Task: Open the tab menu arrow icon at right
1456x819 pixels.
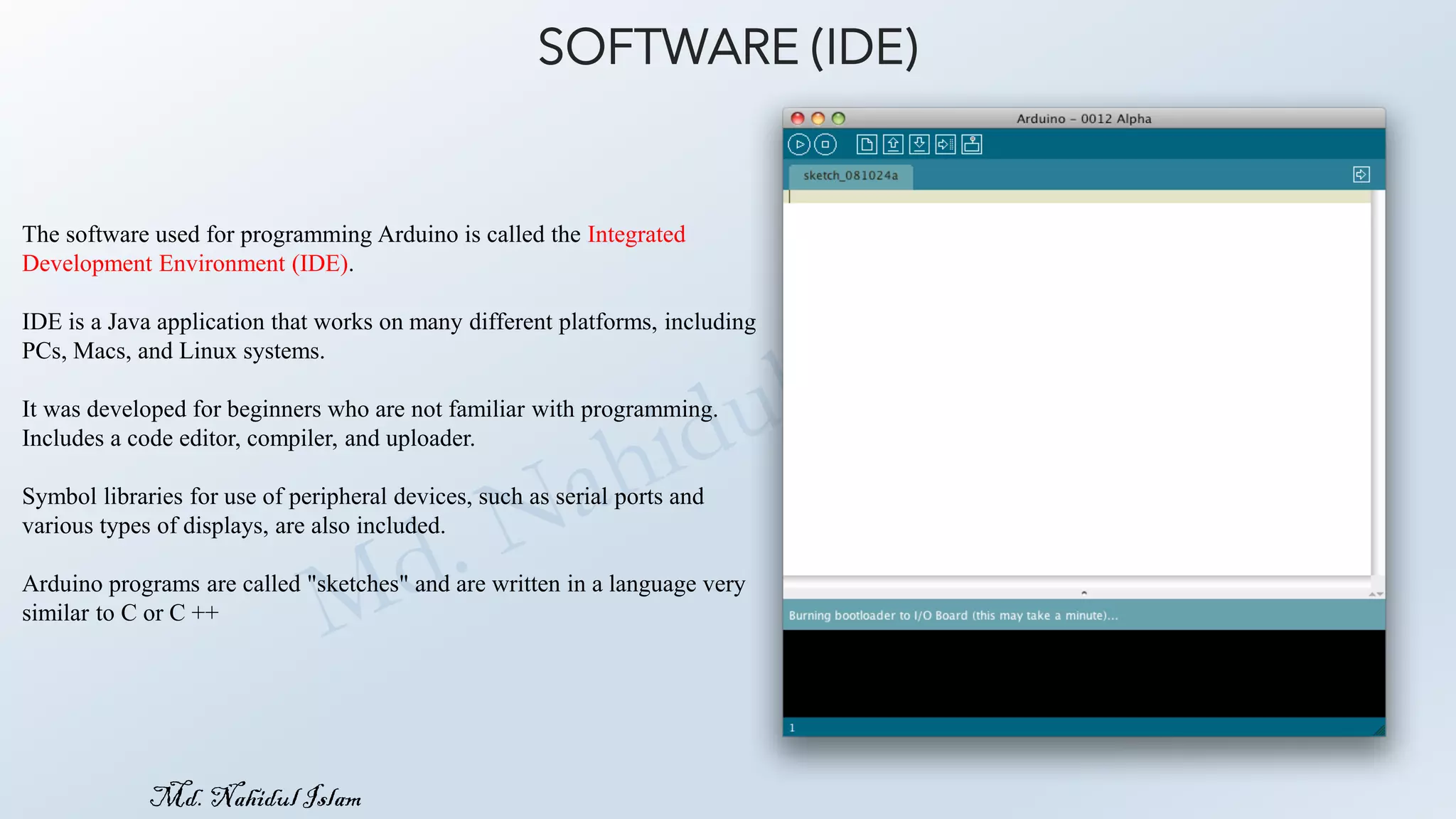Action: click(1361, 174)
